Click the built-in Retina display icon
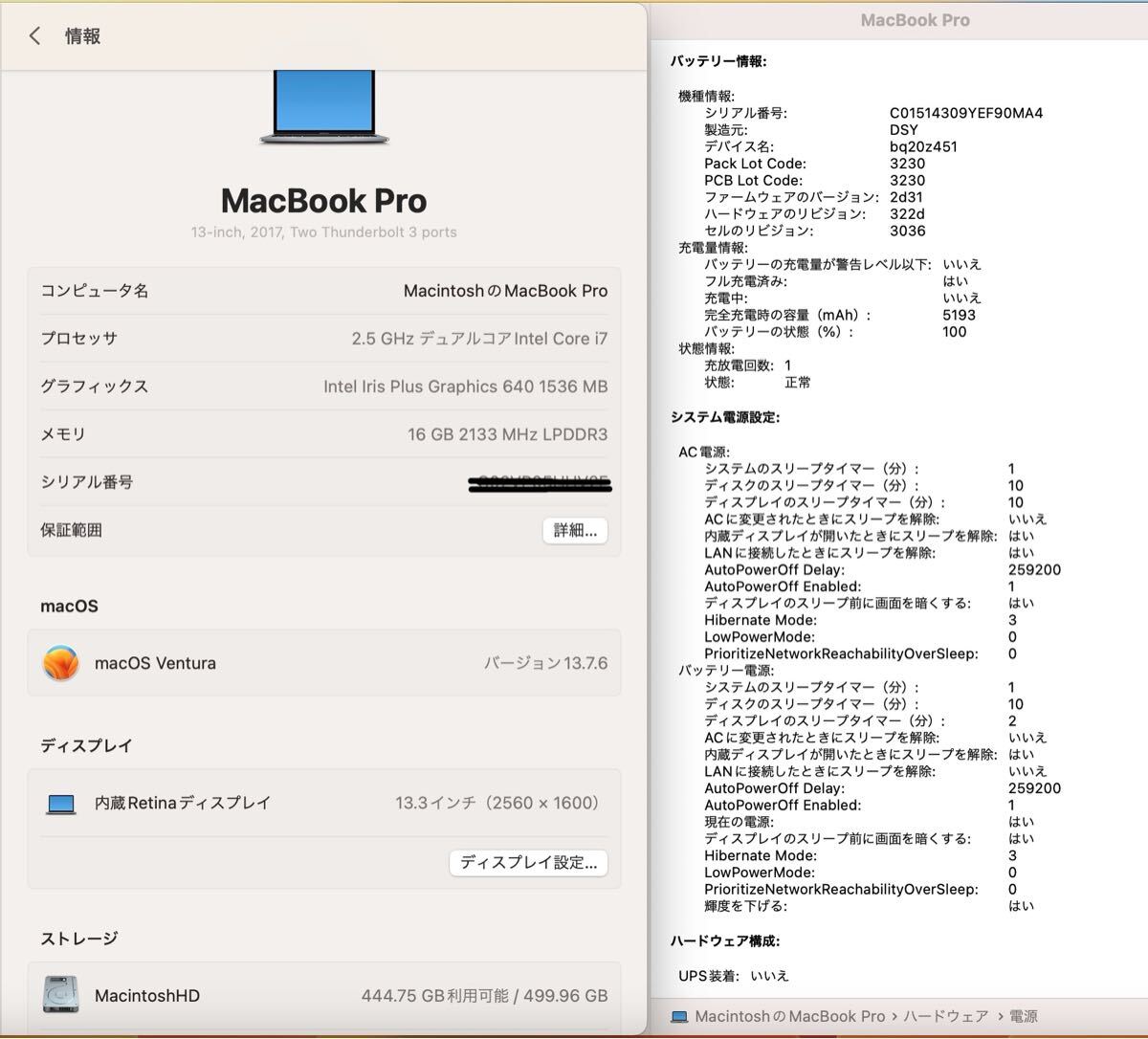 point(61,804)
